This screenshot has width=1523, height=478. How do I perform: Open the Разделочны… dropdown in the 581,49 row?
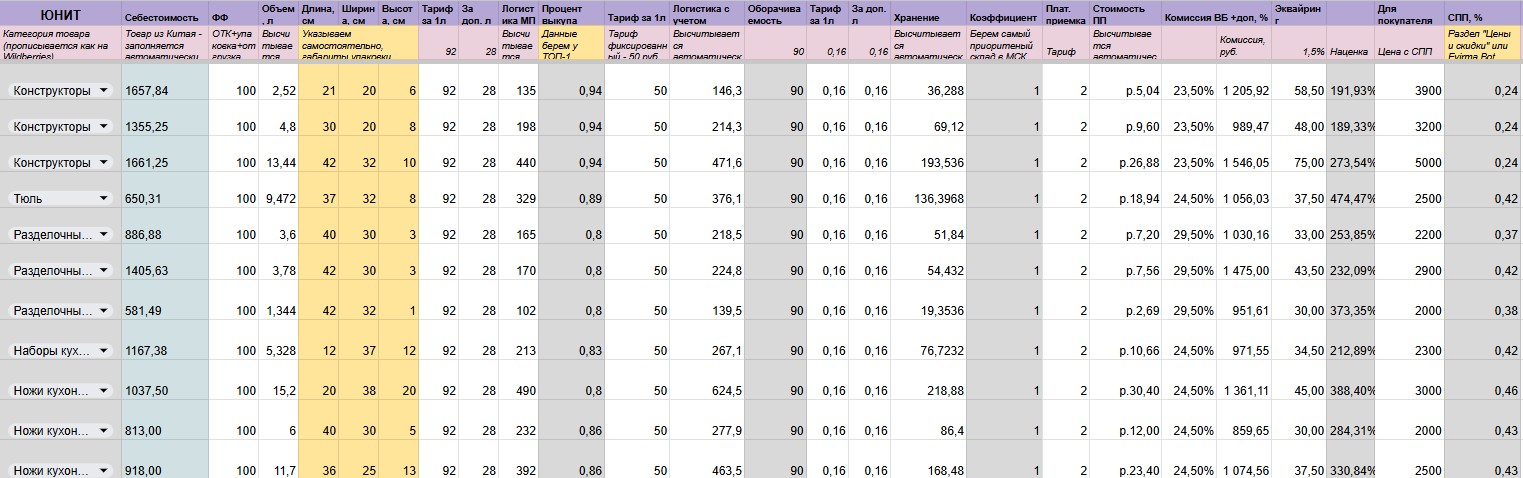coord(103,311)
